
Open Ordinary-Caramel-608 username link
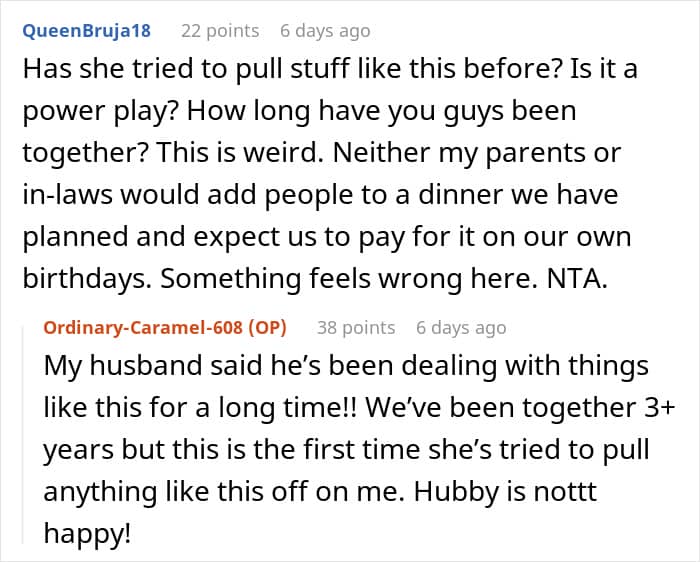pyautogui.click(x=144, y=328)
